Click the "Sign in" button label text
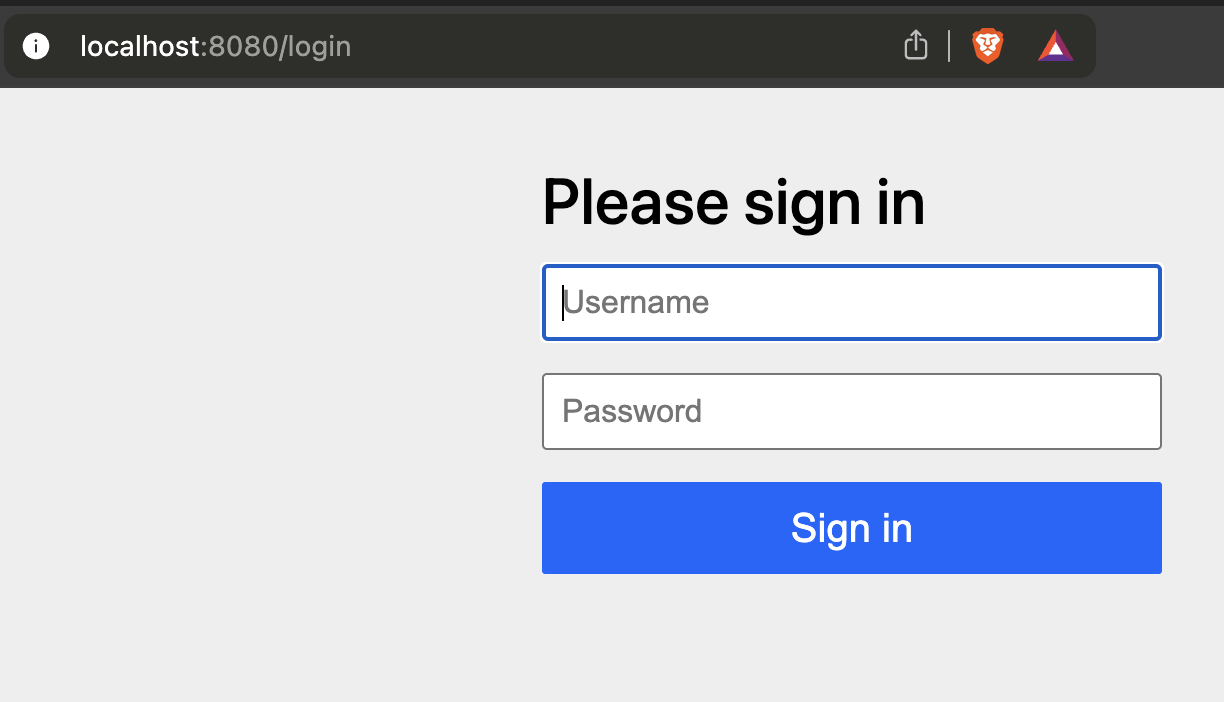Viewport: 1224px width, 702px height. click(x=851, y=528)
